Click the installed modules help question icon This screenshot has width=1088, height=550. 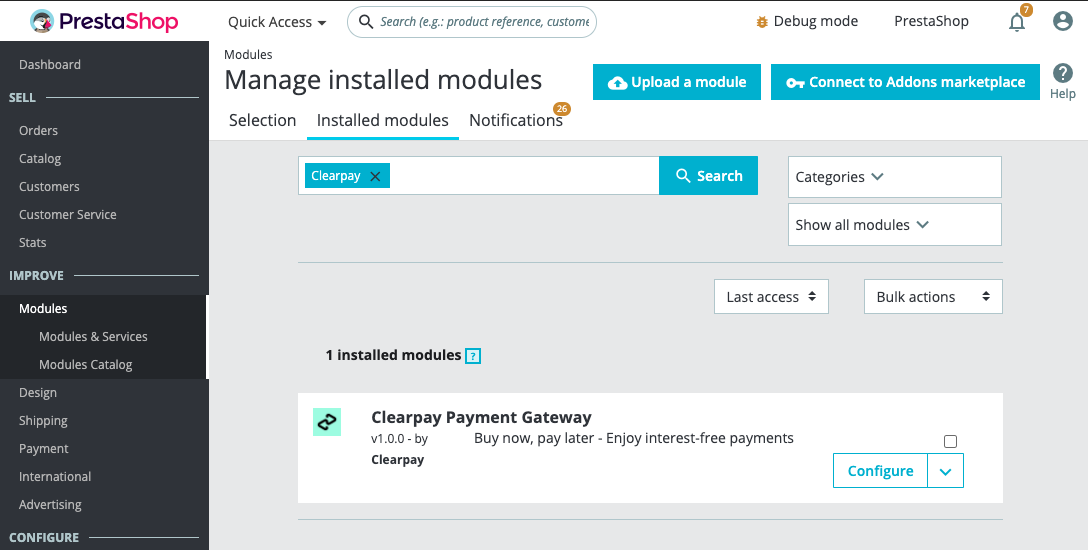coord(473,356)
